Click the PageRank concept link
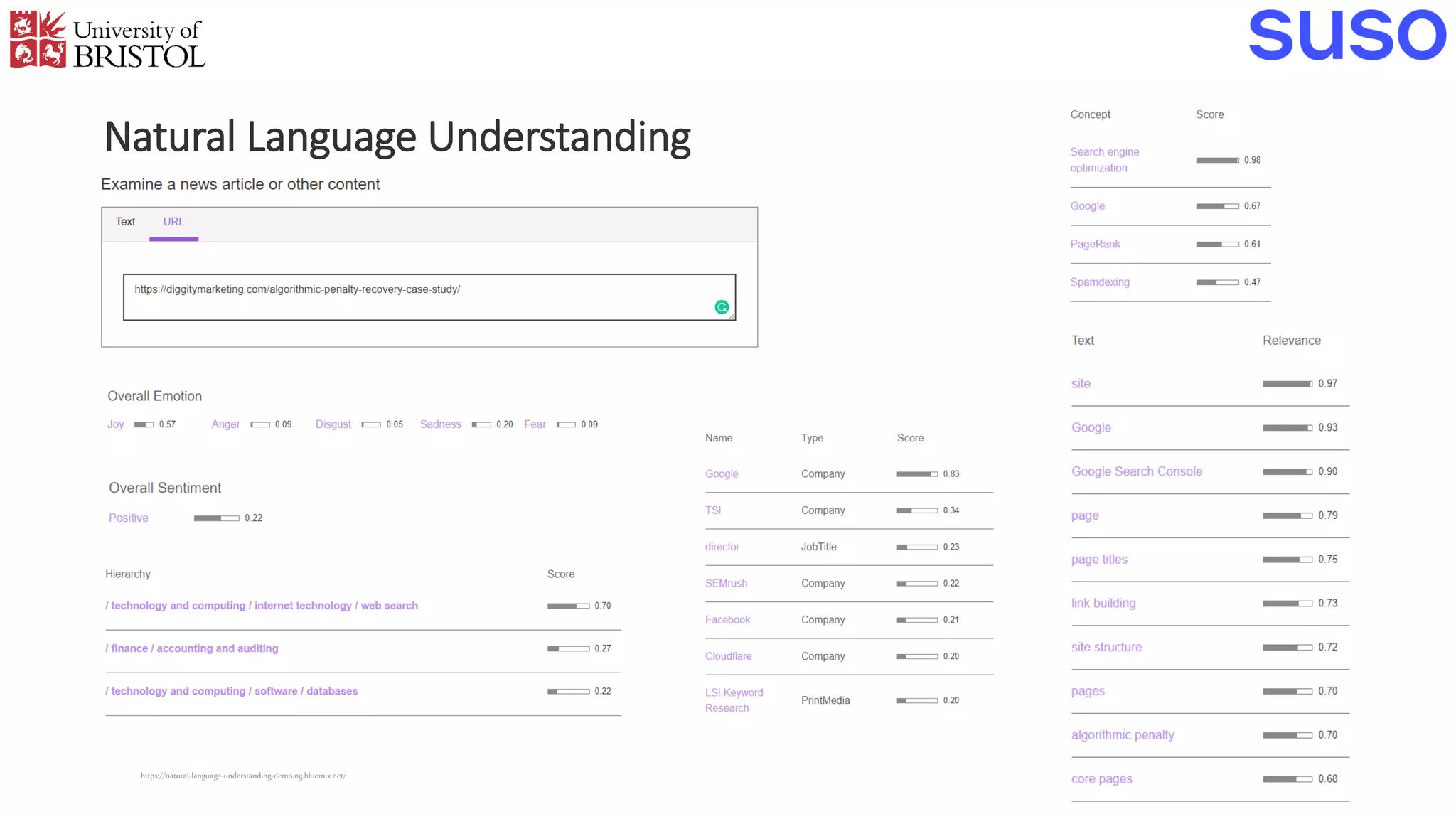 pyautogui.click(x=1095, y=244)
